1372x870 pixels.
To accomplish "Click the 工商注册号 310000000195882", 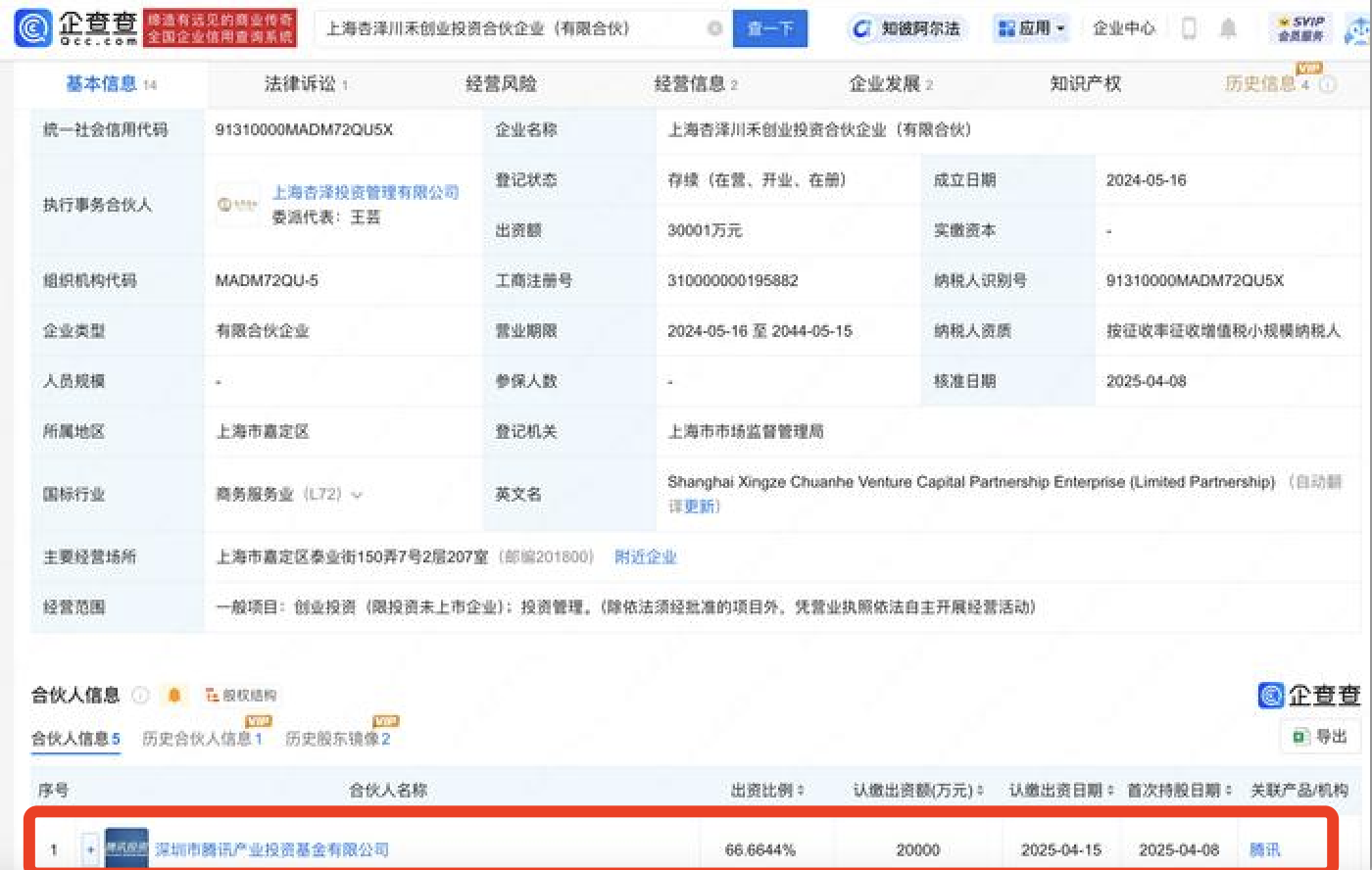I will pyautogui.click(x=733, y=280).
